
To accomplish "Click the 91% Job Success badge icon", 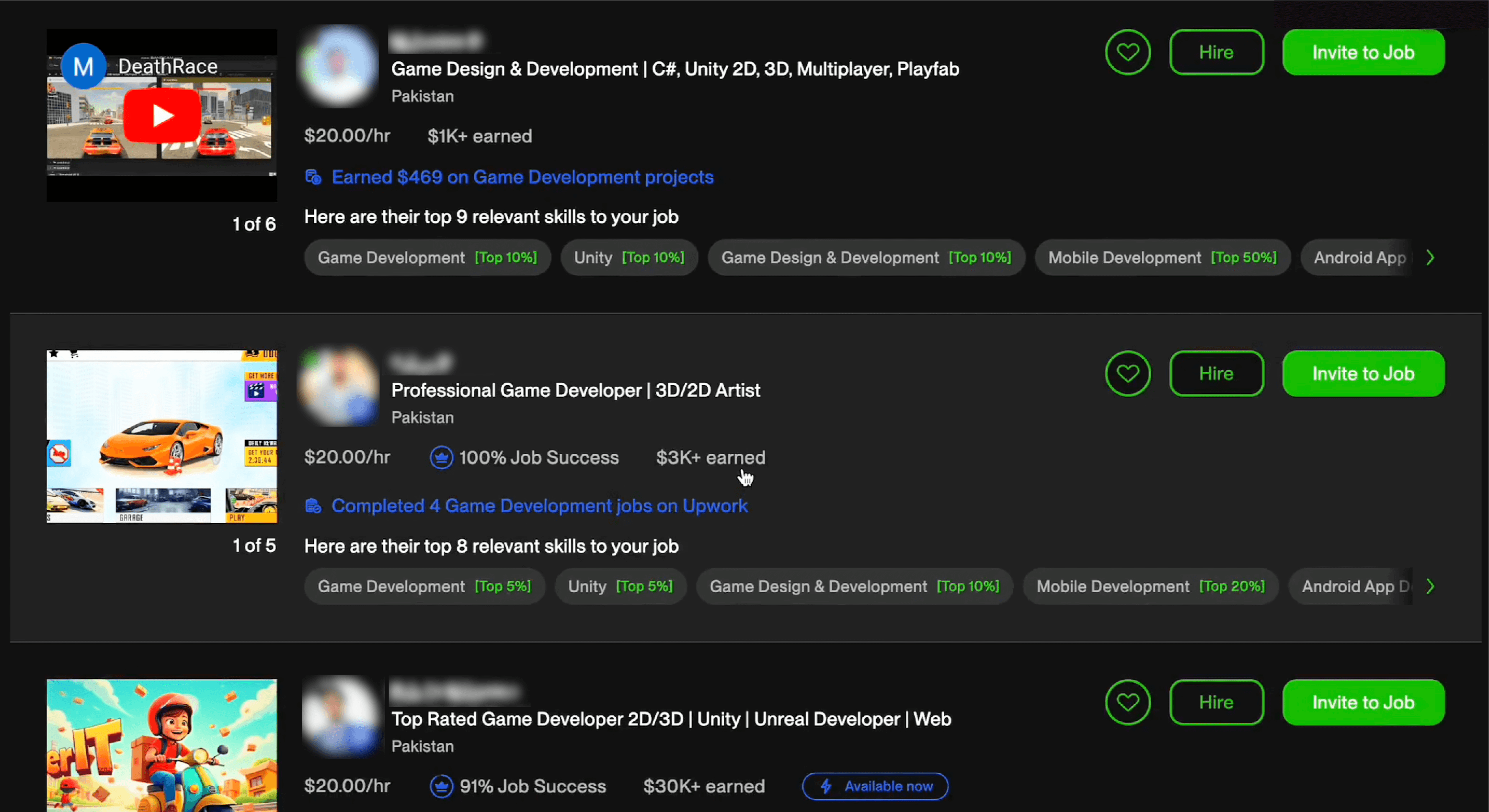I will [x=442, y=786].
